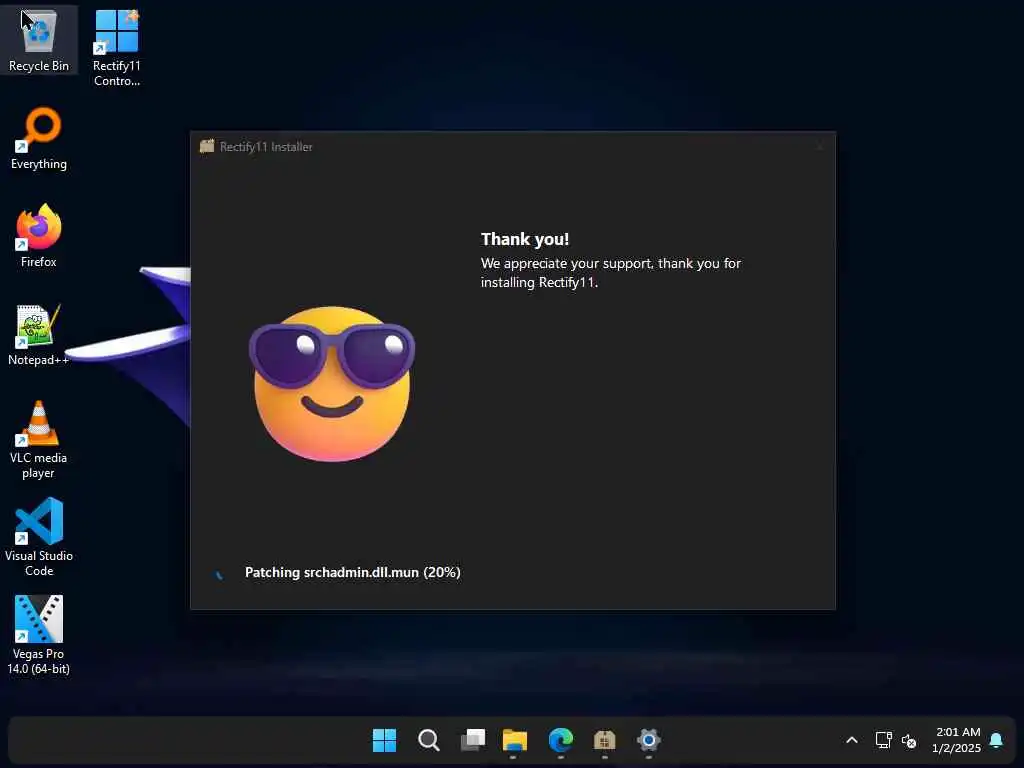The height and width of the screenshot is (768, 1024).
Task: Show hidden system tray icons
Action: [x=852, y=740]
